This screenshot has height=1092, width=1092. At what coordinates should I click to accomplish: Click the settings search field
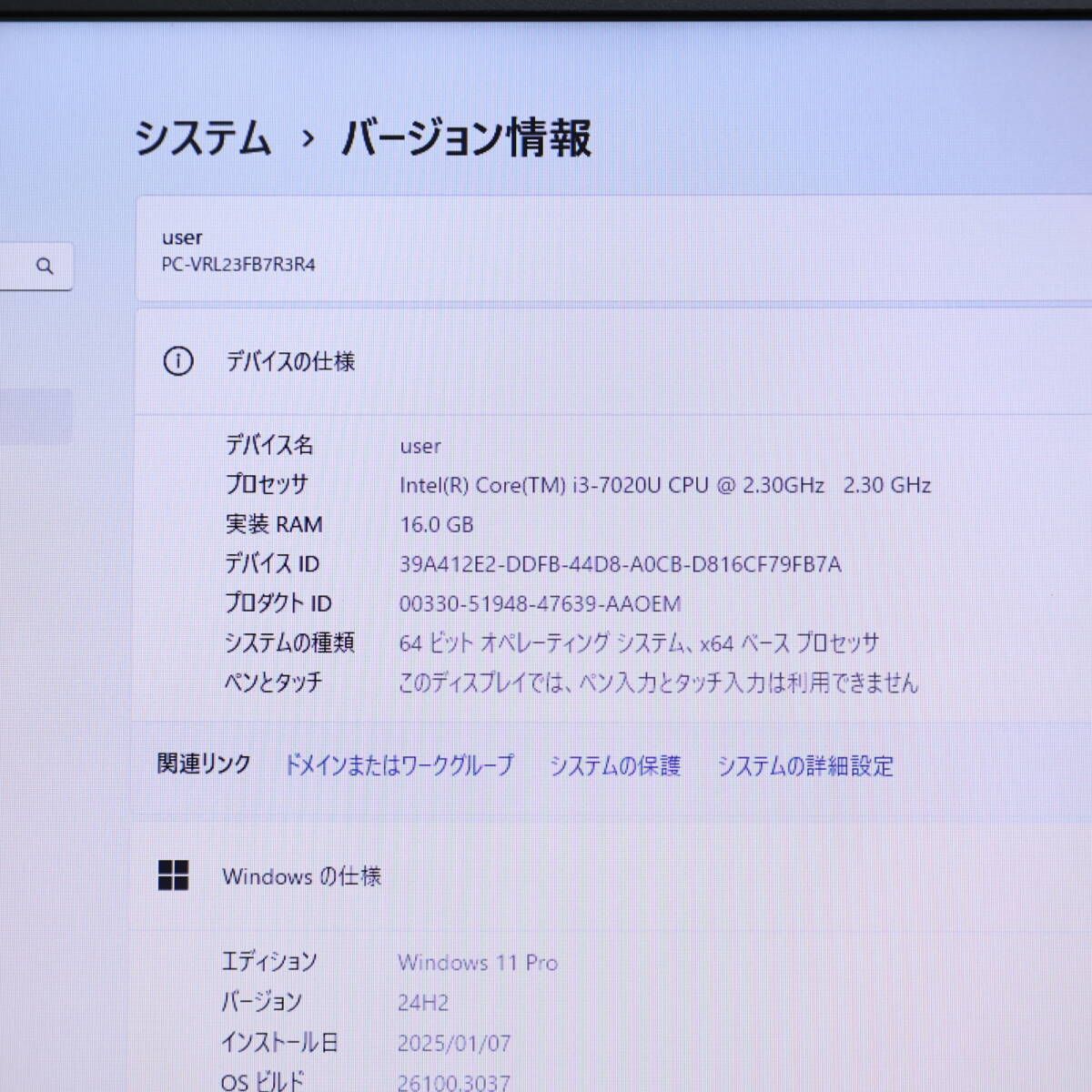(x=35, y=267)
